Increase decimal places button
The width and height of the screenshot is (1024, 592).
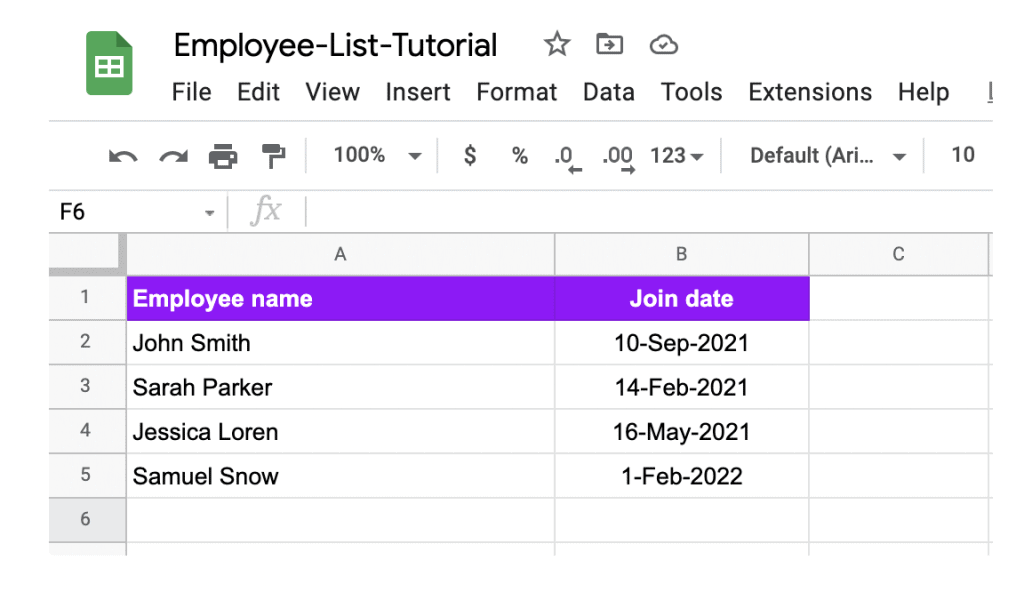618,157
